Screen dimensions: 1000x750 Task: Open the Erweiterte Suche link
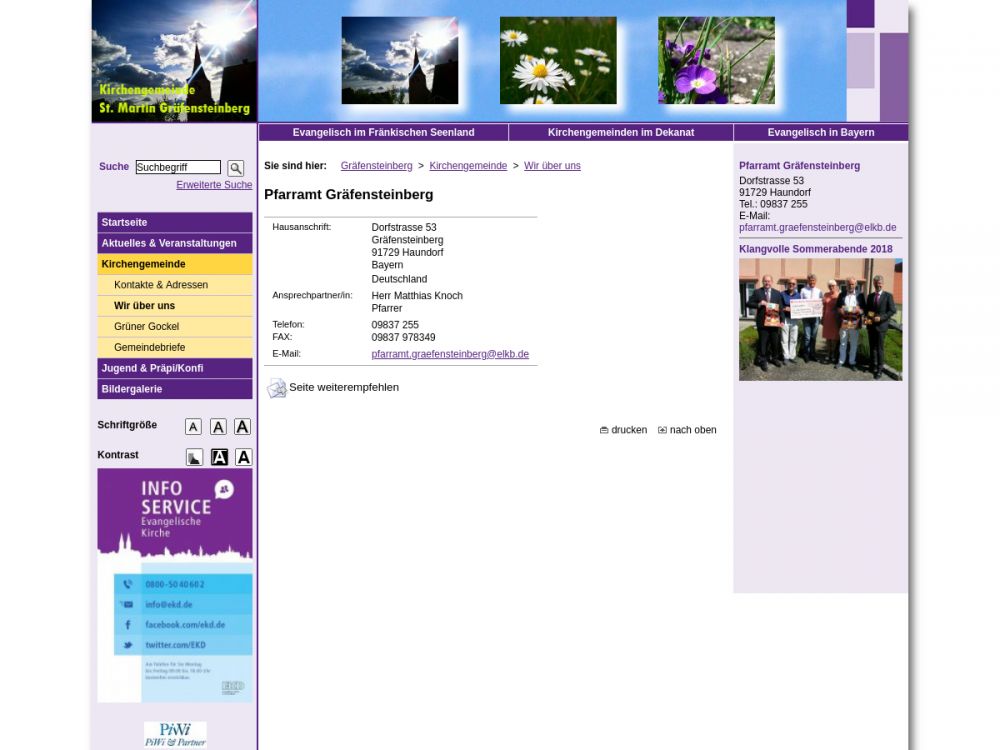pos(214,185)
